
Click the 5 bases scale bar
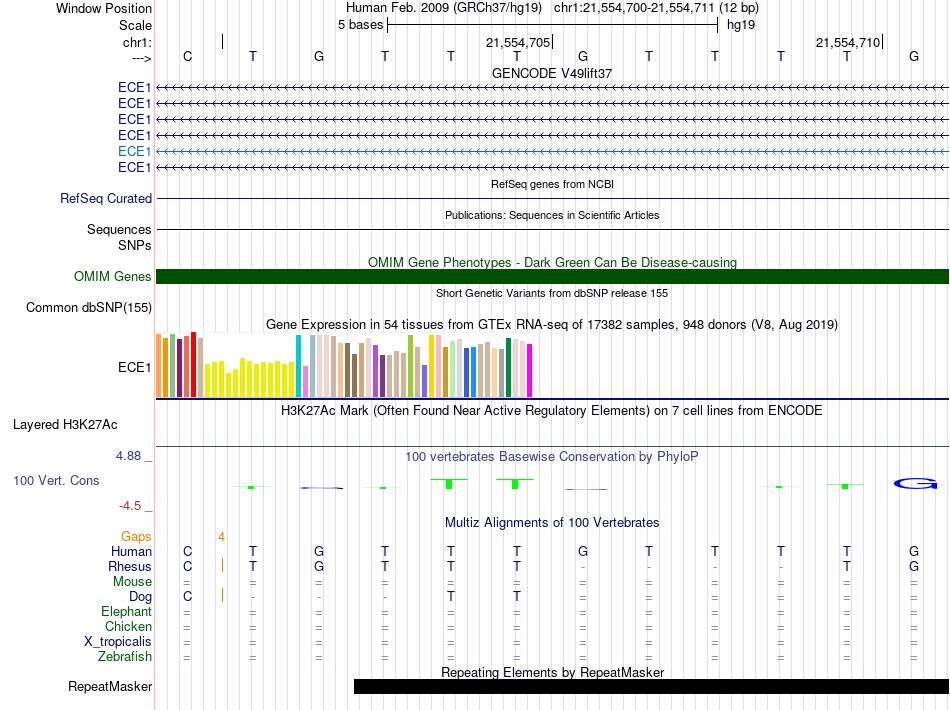coord(551,25)
